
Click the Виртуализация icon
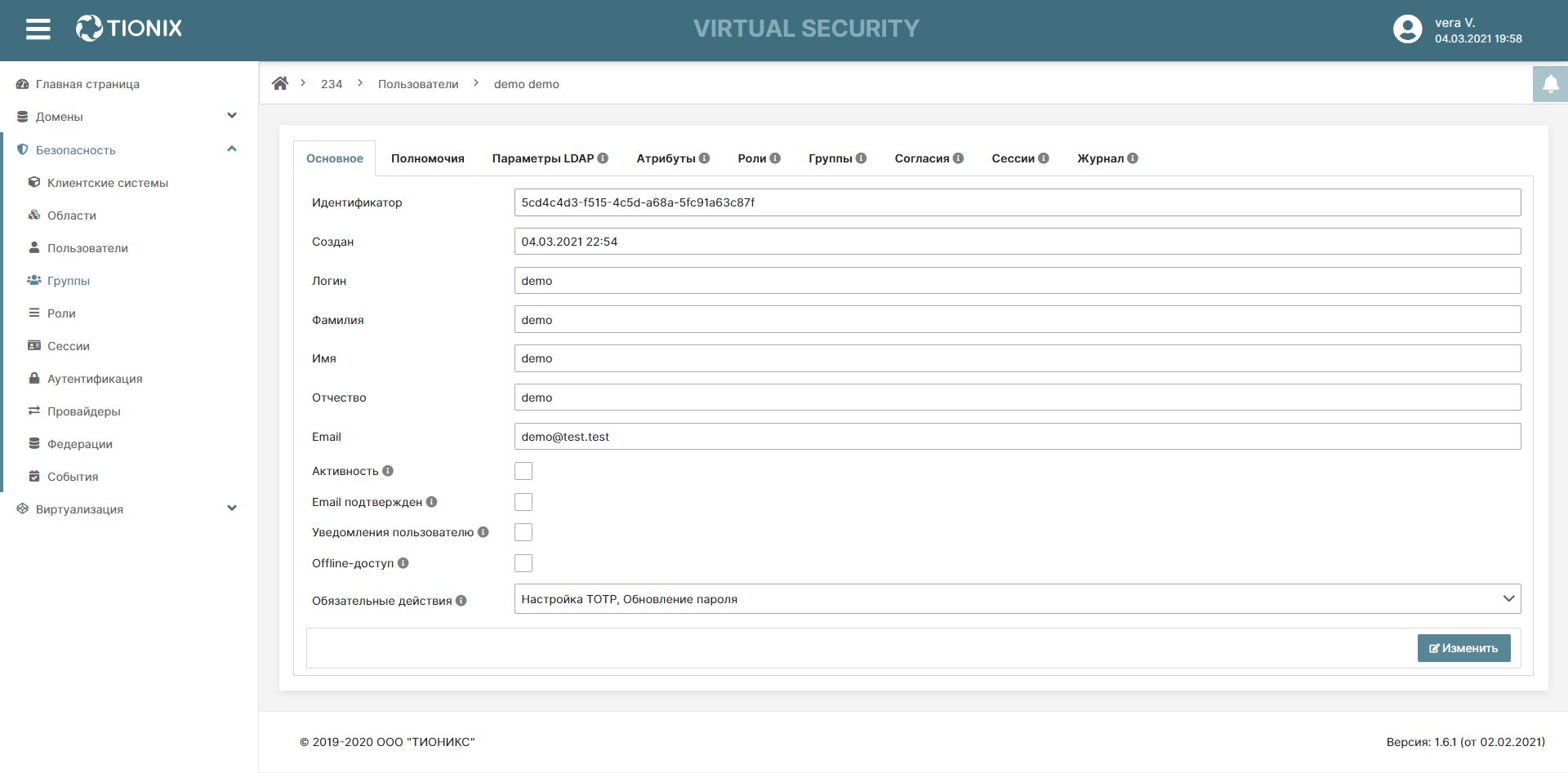pos(23,509)
